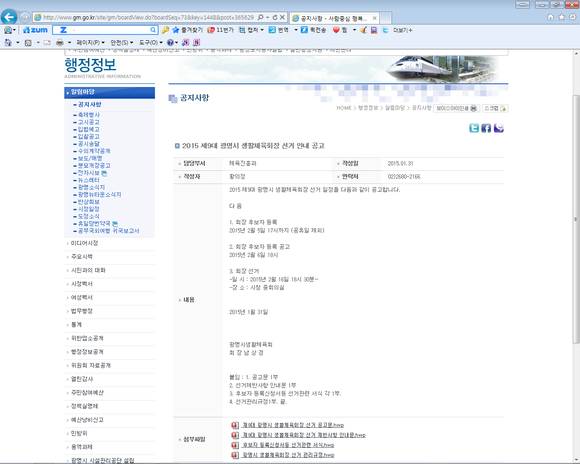Viewport: 580px width, 464px height.
Task: Open the blue help question-mark icon
Action: 170,43
